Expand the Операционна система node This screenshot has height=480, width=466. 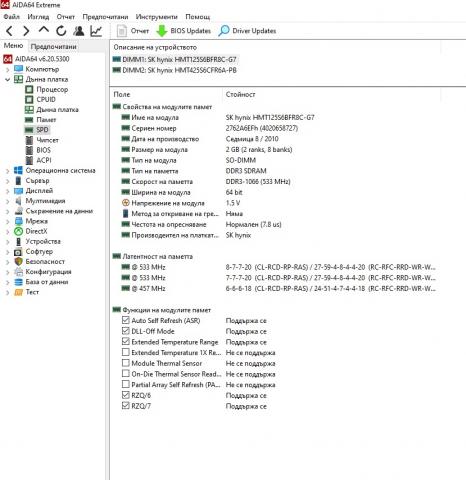pyautogui.click(x=7, y=171)
